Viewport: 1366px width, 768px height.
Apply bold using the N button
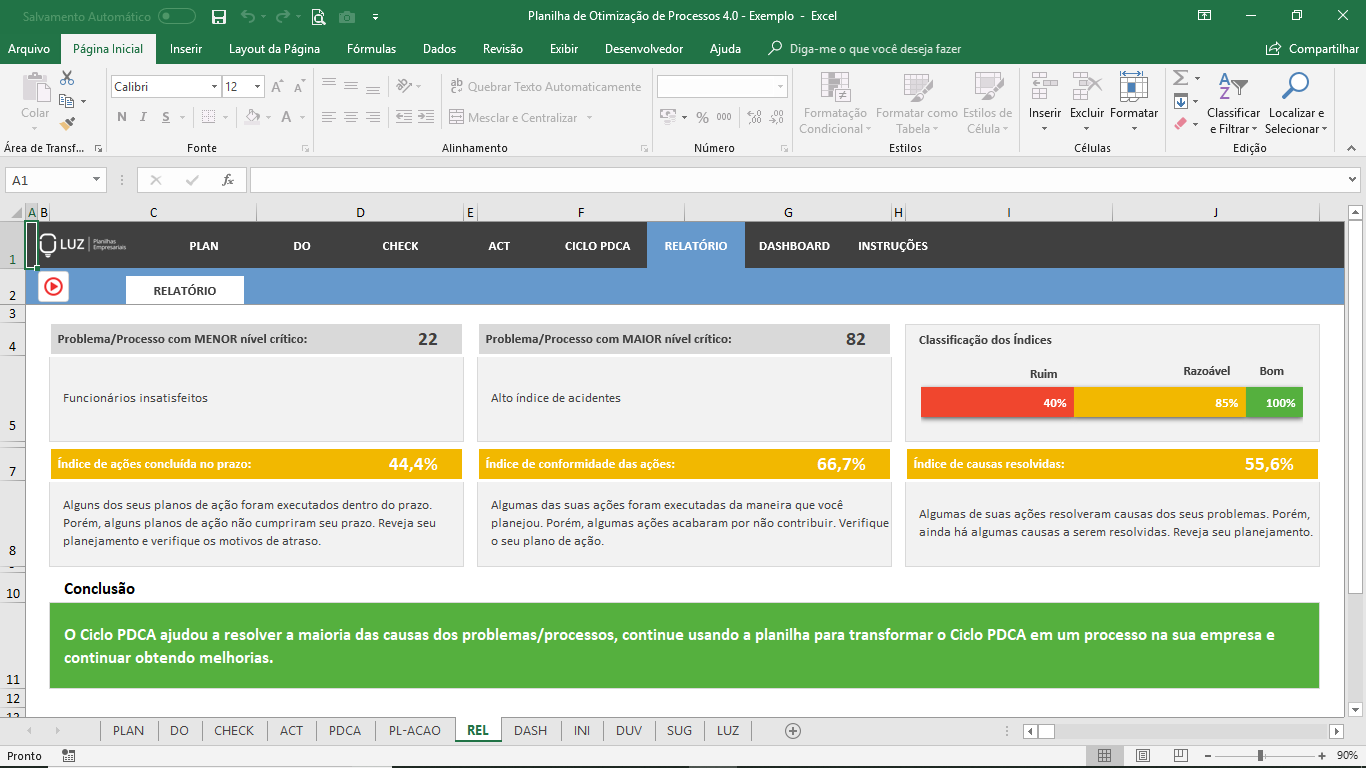point(122,117)
